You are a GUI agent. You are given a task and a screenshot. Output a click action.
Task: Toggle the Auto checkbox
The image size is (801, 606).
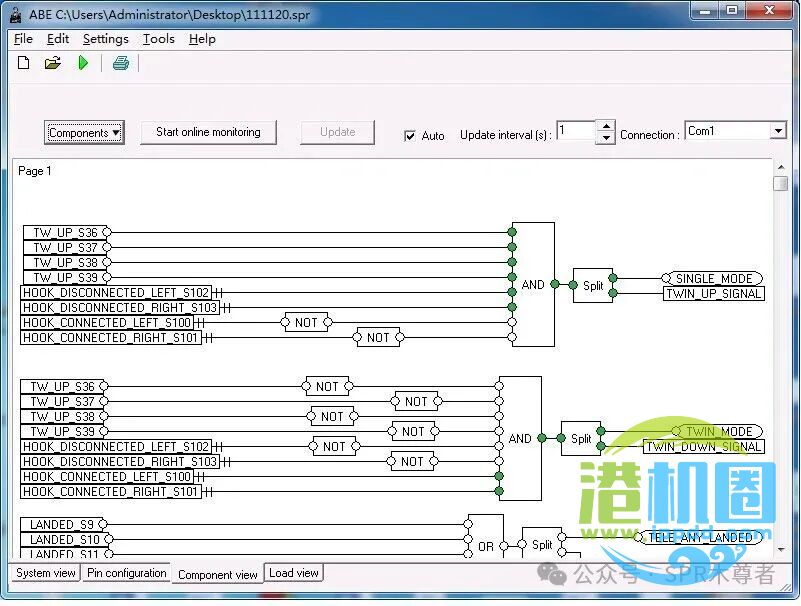[410, 136]
